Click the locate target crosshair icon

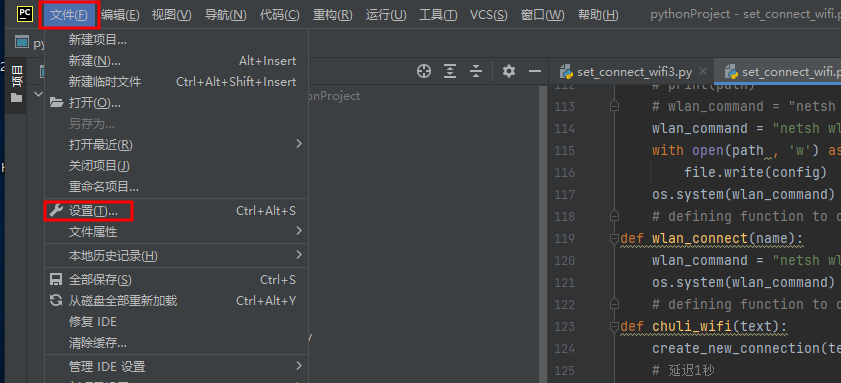point(424,71)
